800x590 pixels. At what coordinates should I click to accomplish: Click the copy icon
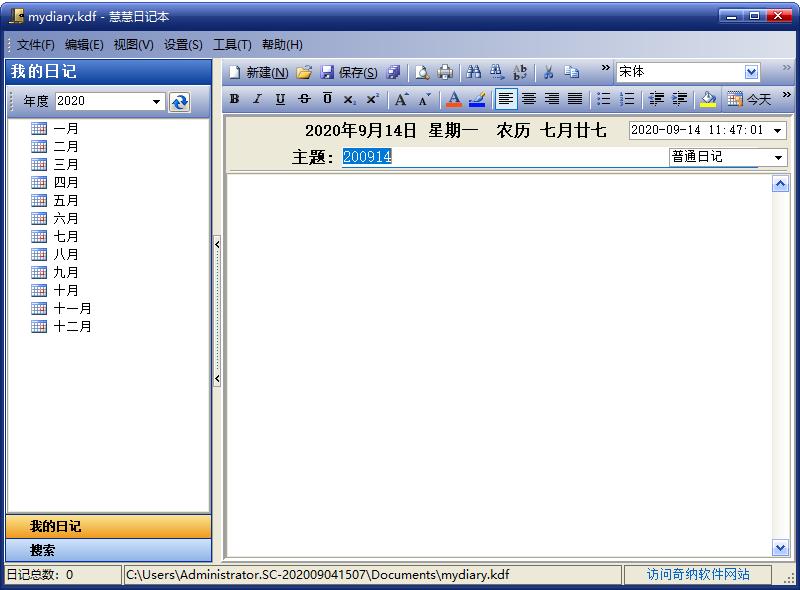tap(571, 72)
